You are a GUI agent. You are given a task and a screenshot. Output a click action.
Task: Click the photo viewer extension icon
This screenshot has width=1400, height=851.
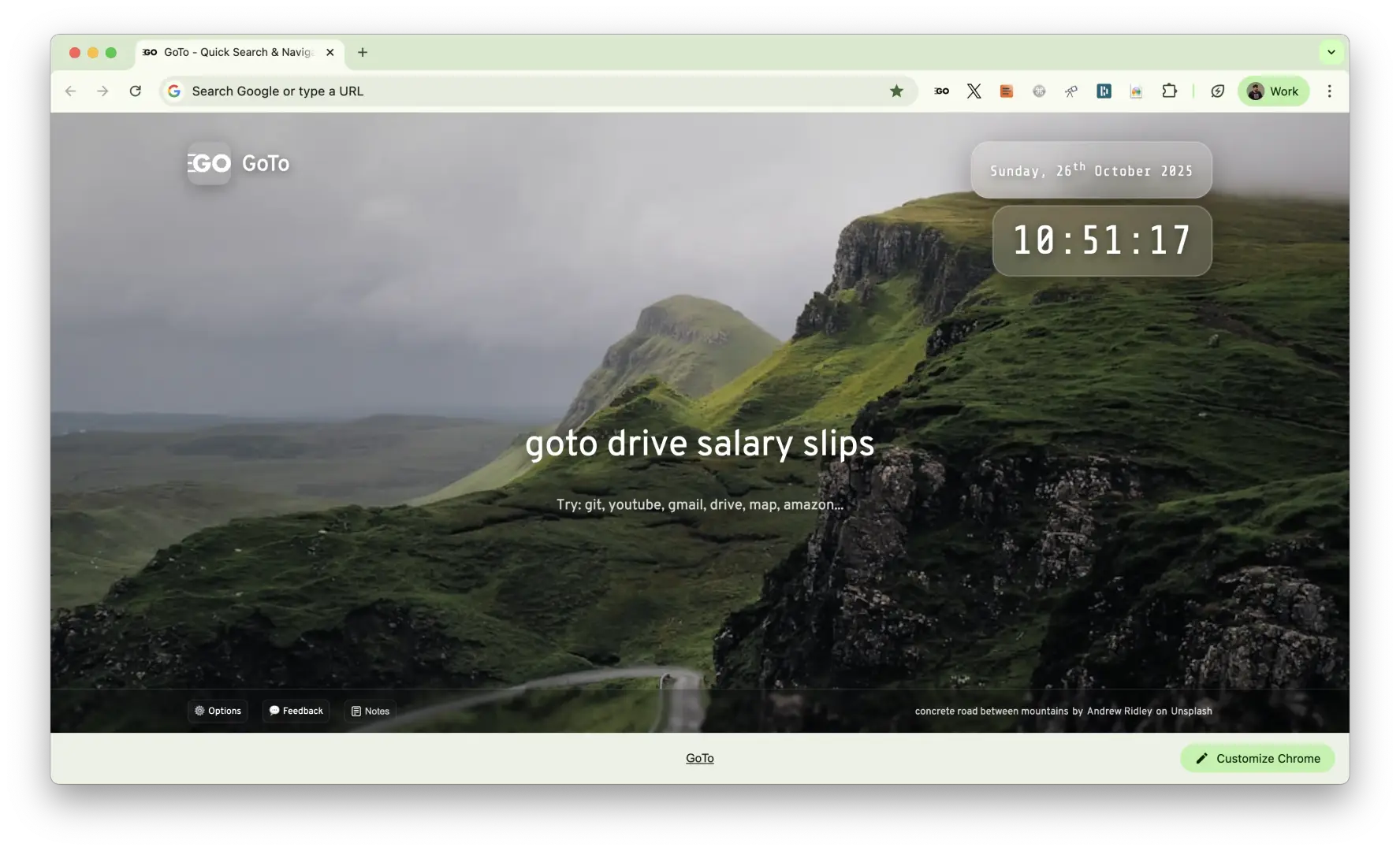click(1136, 91)
